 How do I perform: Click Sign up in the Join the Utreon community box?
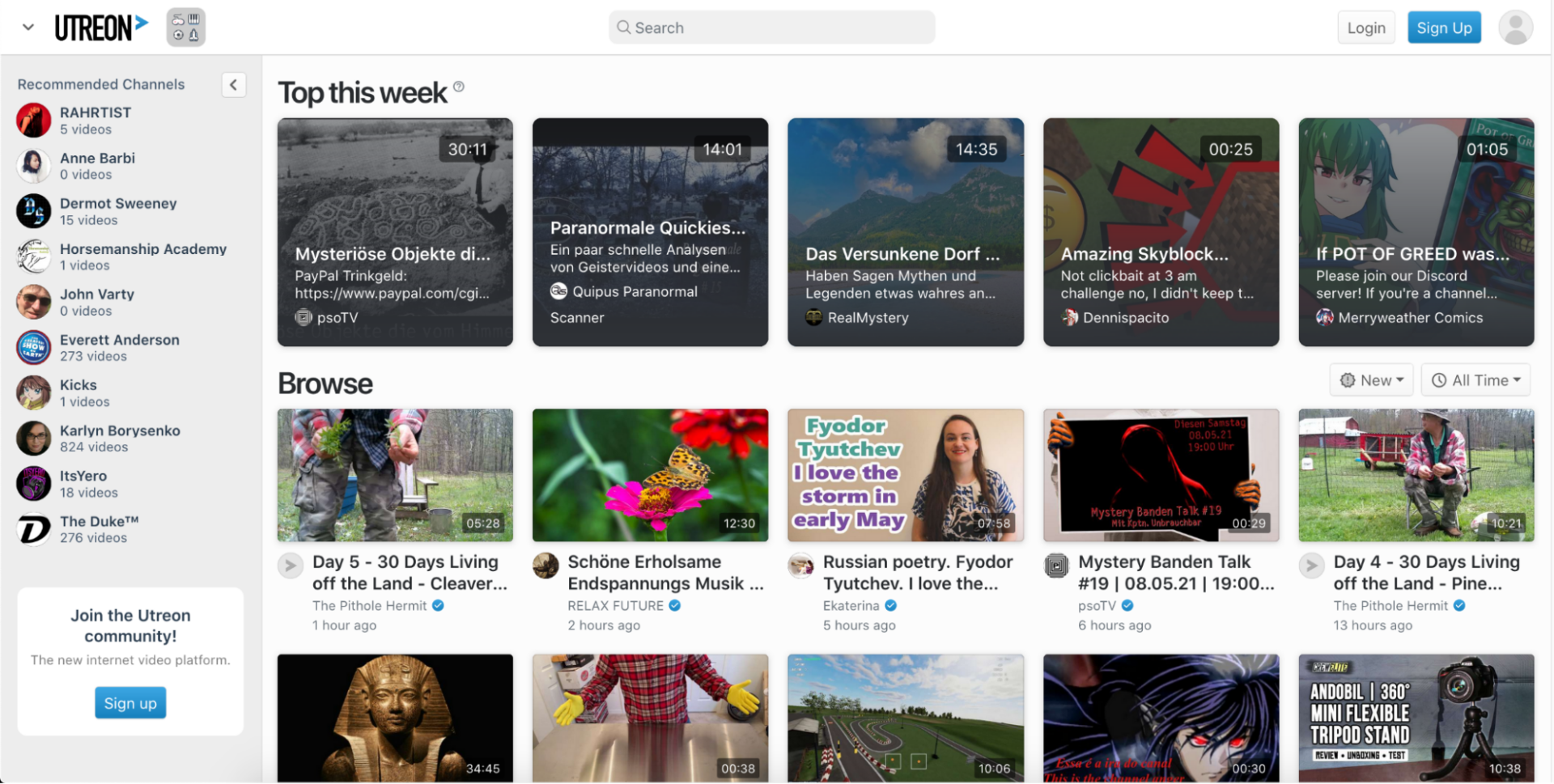click(x=129, y=702)
